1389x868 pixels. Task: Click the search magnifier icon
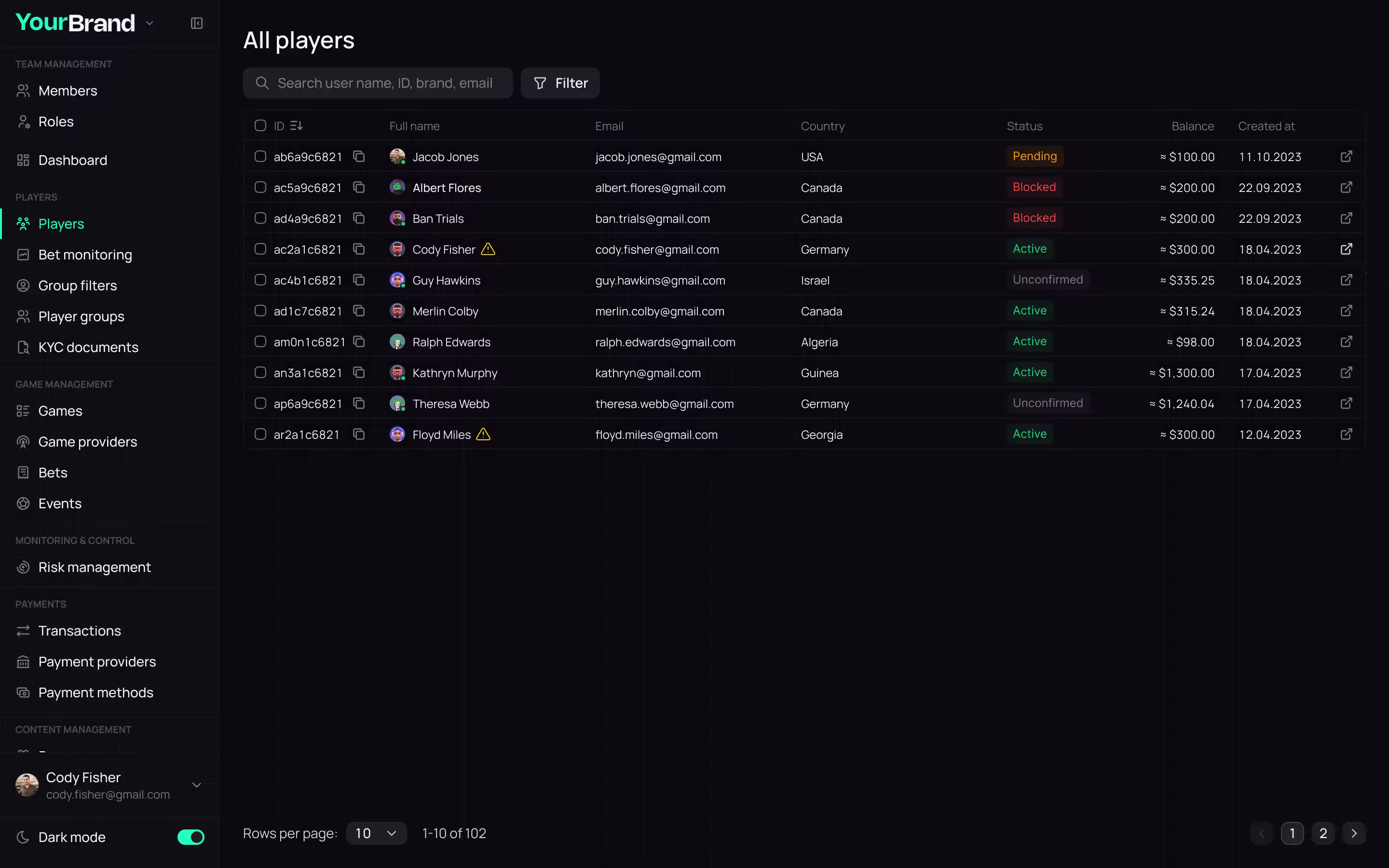(x=262, y=82)
